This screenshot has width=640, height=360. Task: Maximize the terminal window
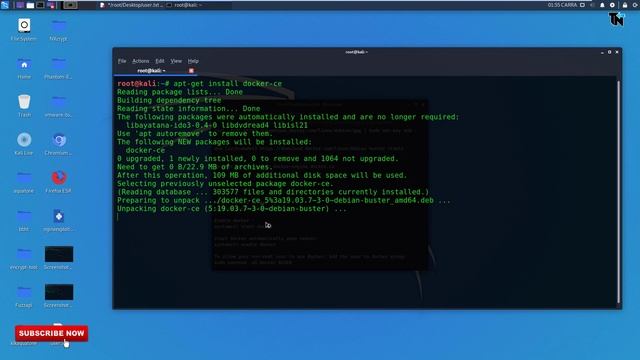tap(609, 52)
